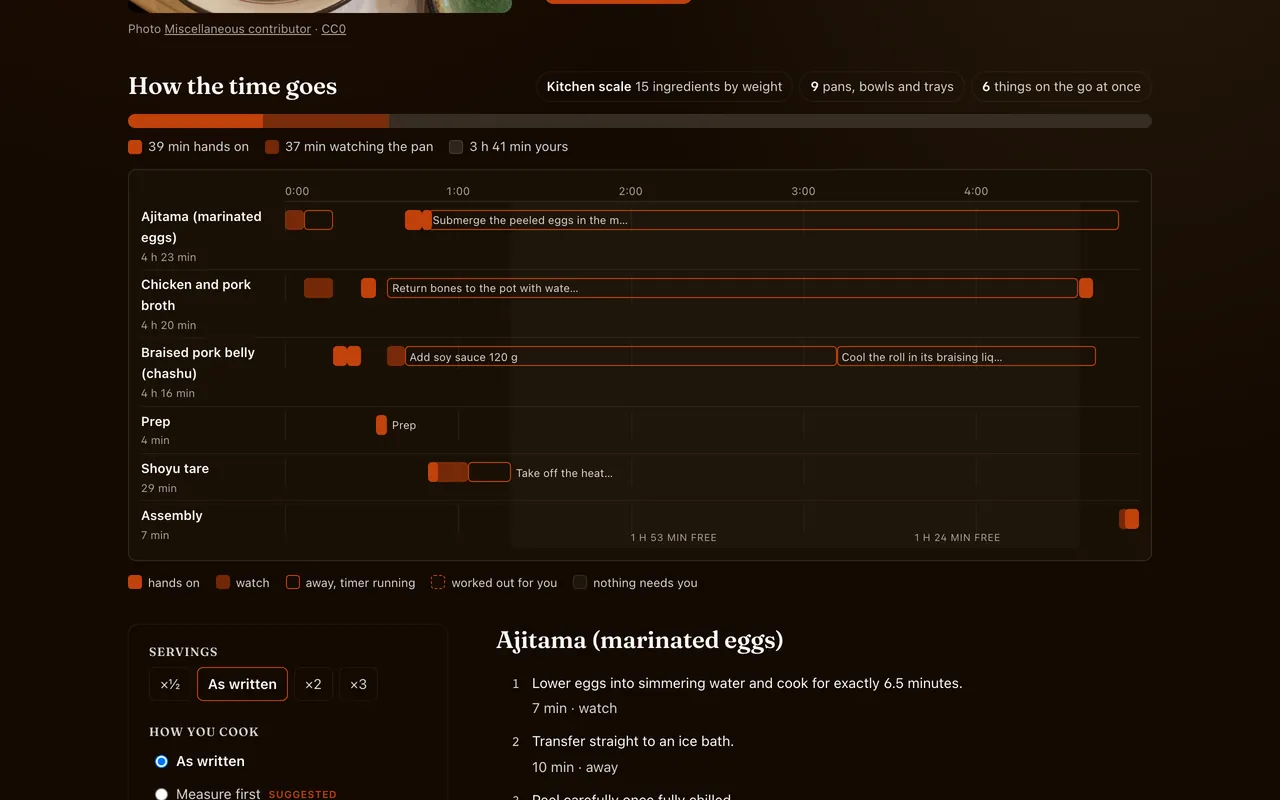
Task: Click the Assembly row's timeline block
Action: pos(1129,519)
